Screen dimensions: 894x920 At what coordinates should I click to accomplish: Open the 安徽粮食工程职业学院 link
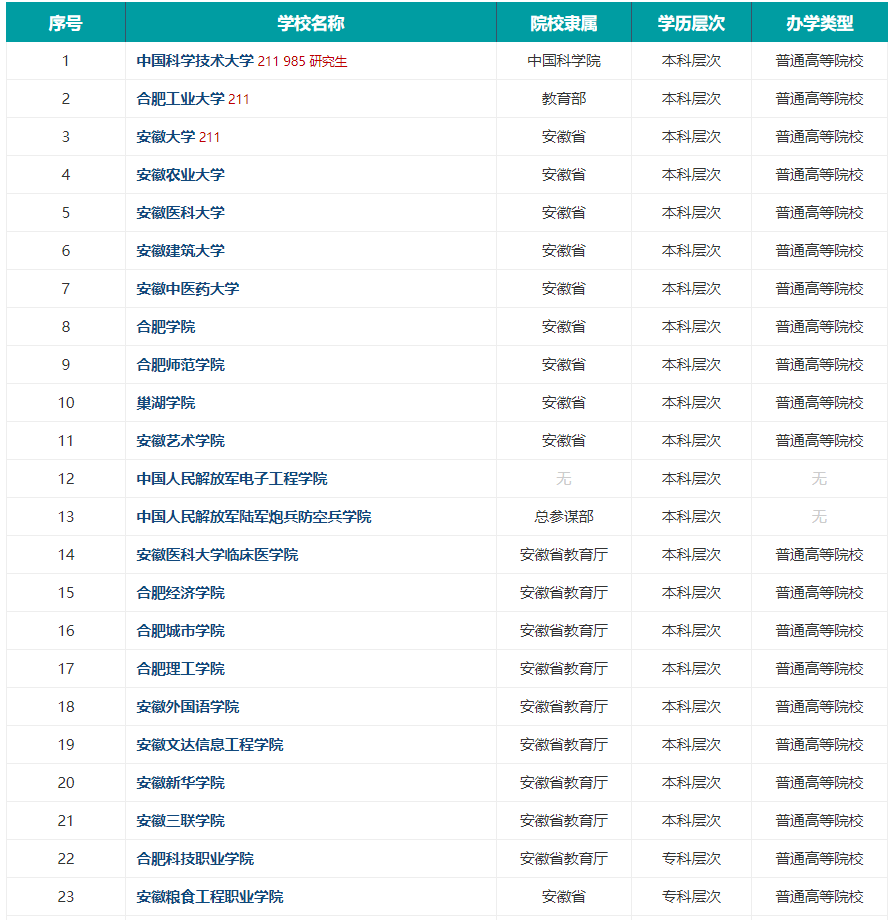209,897
